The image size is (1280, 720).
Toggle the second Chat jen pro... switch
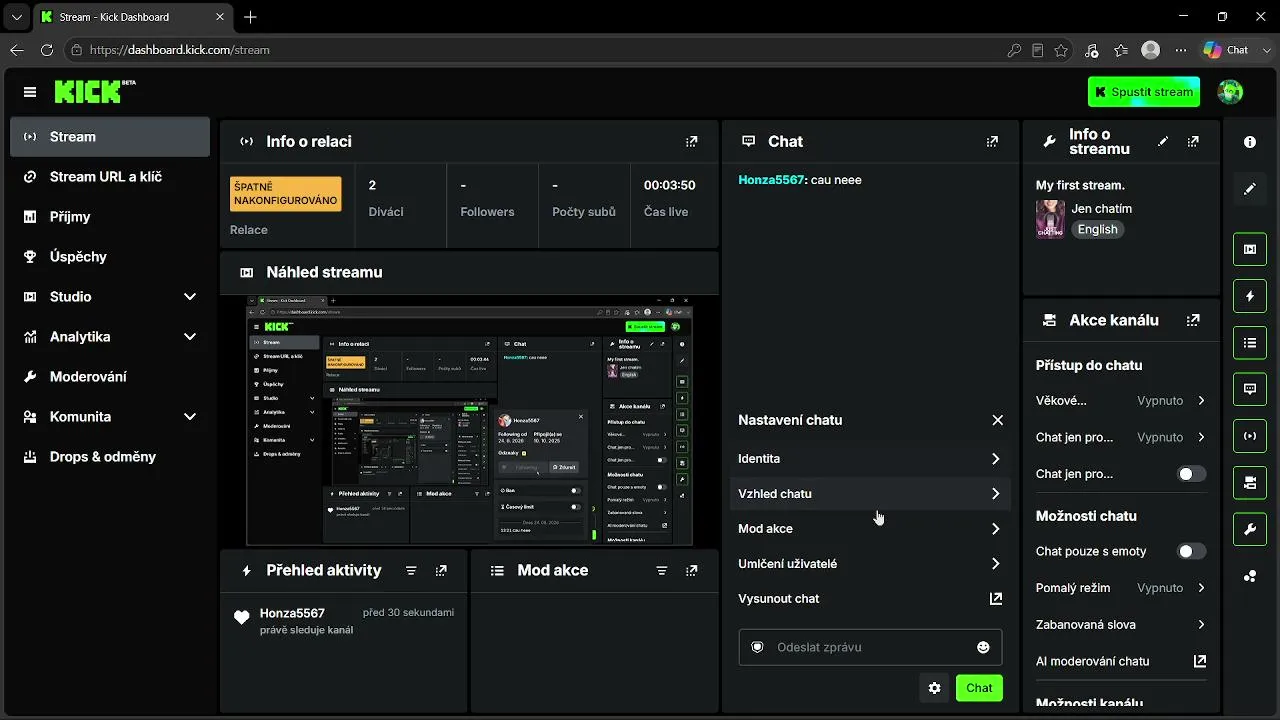[1192, 474]
